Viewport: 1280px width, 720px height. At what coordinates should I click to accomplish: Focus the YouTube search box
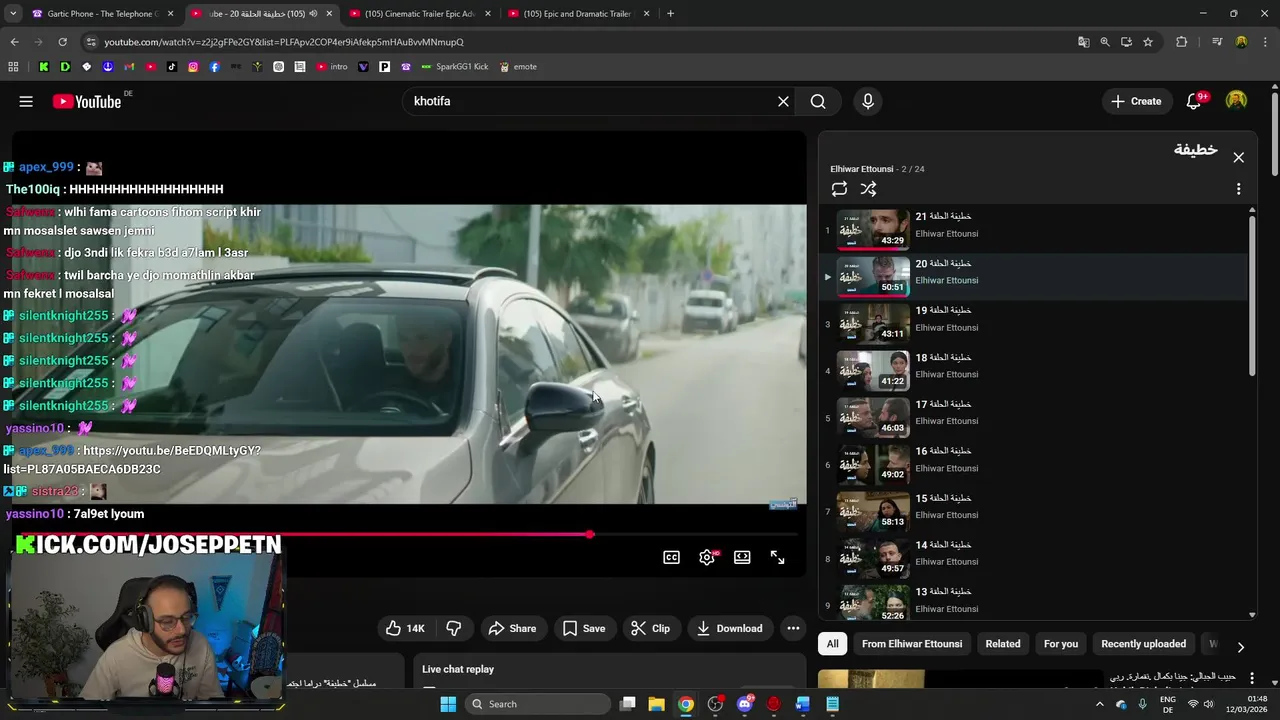[590, 101]
